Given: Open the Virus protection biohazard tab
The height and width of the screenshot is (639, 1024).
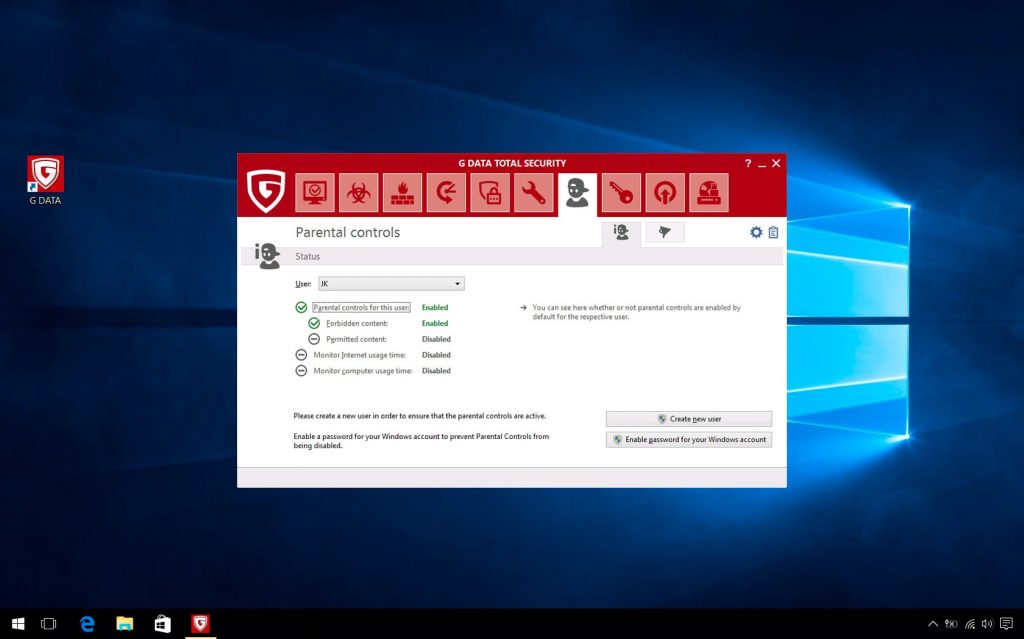Looking at the screenshot, I should [359, 192].
